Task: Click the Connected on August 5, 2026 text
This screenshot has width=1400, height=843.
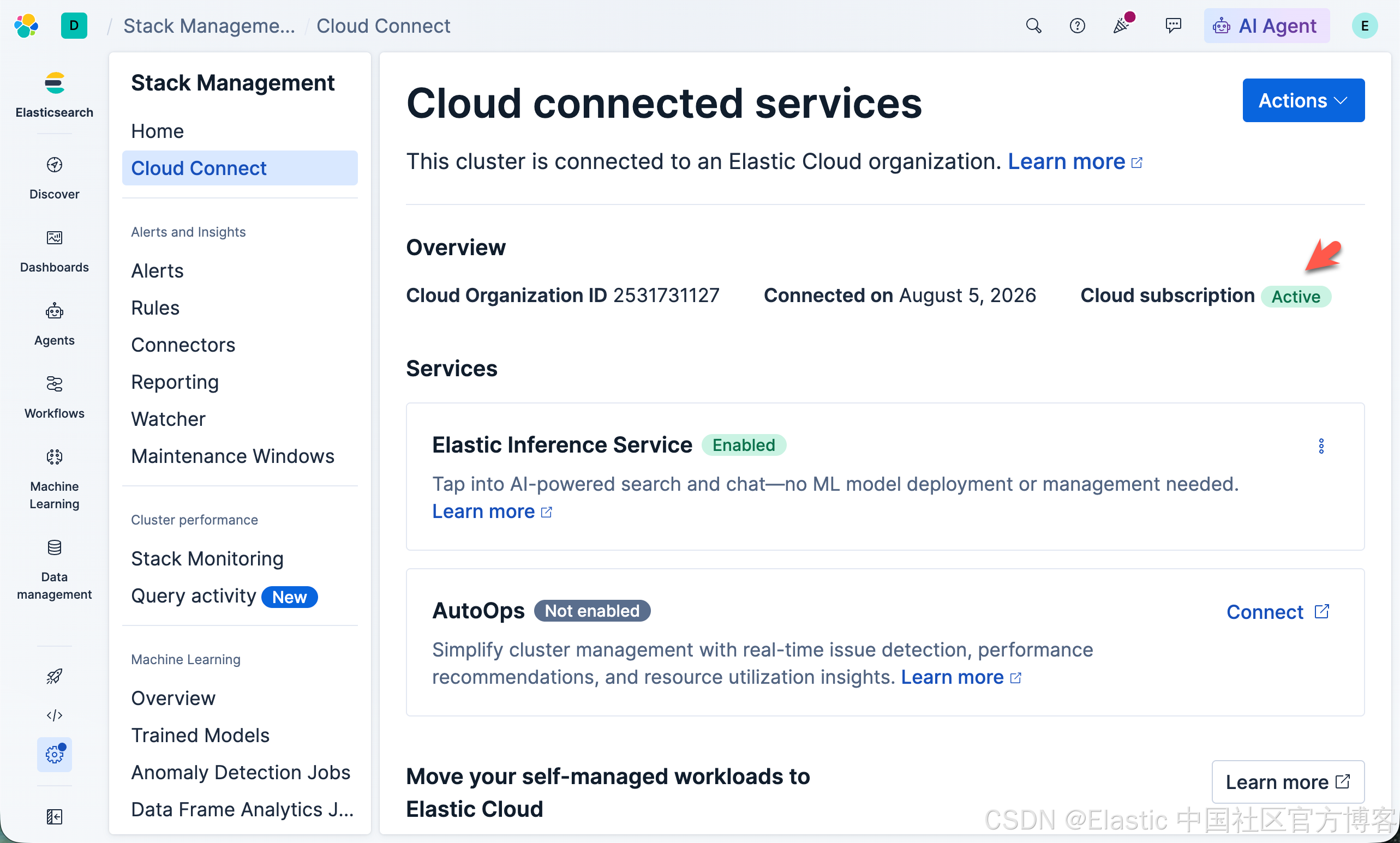Action: (900, 295)
